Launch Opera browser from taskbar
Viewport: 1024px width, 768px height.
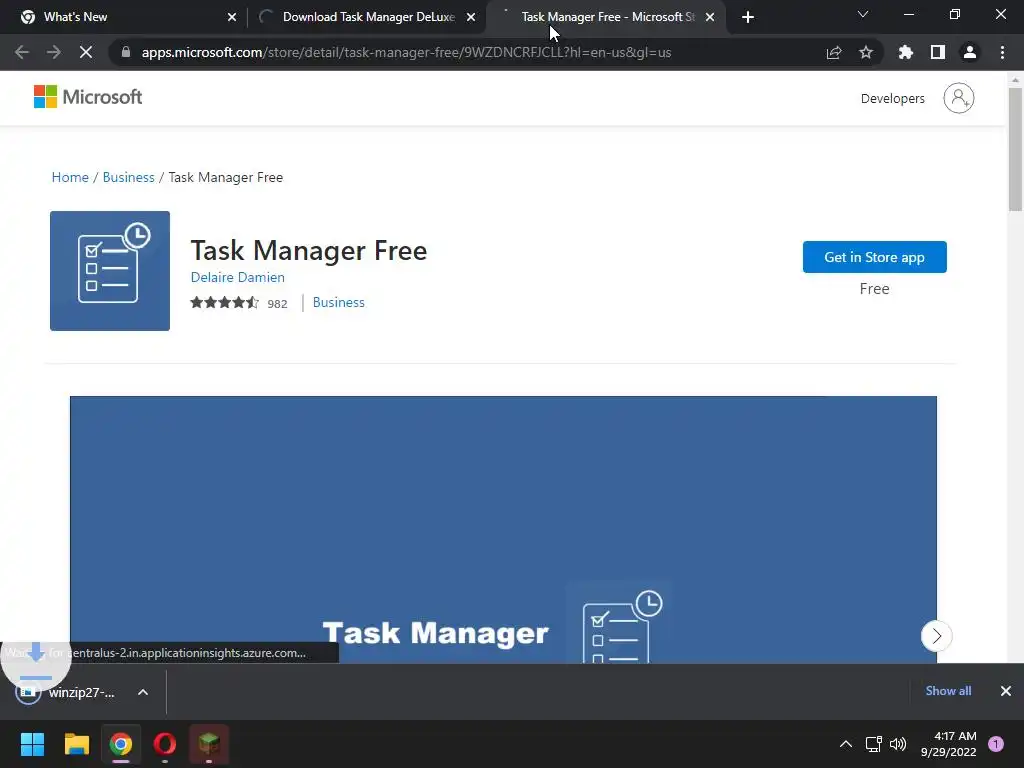165,744
